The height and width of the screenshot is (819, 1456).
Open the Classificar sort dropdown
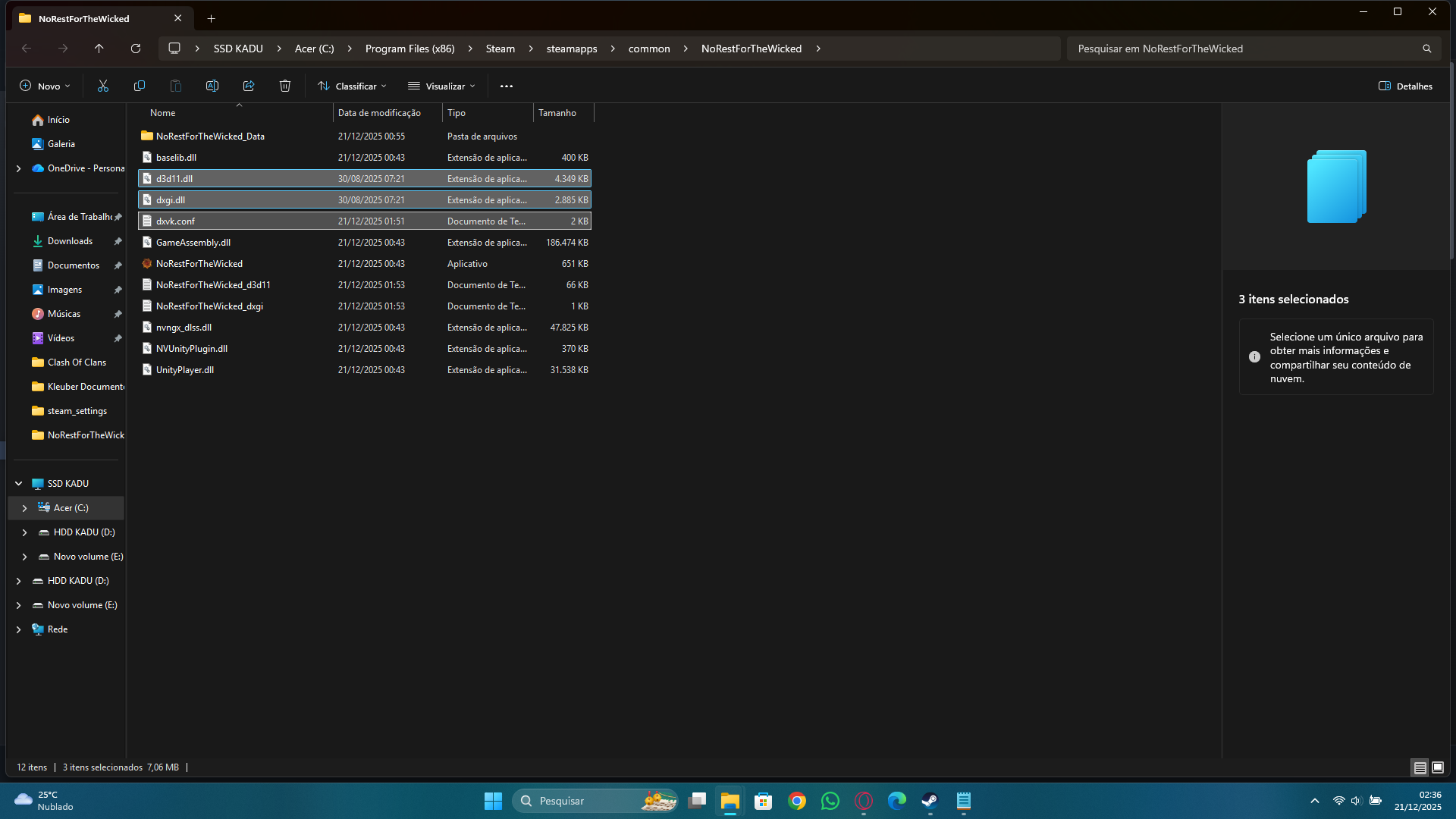[353, 86]
